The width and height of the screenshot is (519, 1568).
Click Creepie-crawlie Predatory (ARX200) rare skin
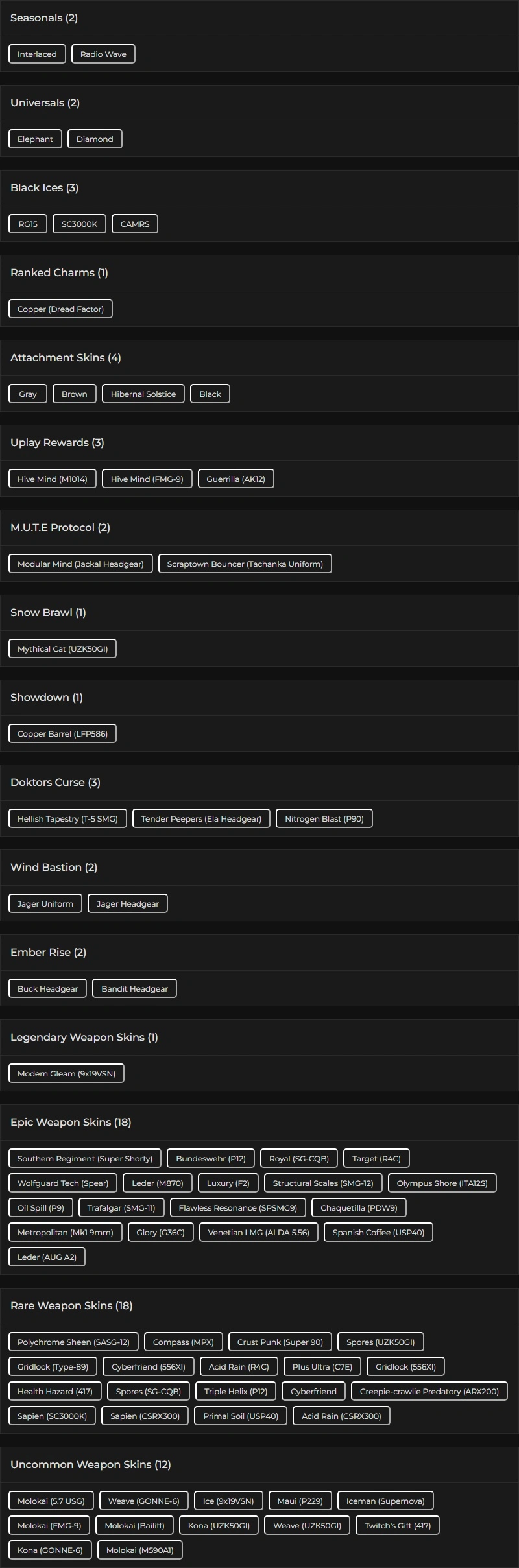tap(429, 1392)
